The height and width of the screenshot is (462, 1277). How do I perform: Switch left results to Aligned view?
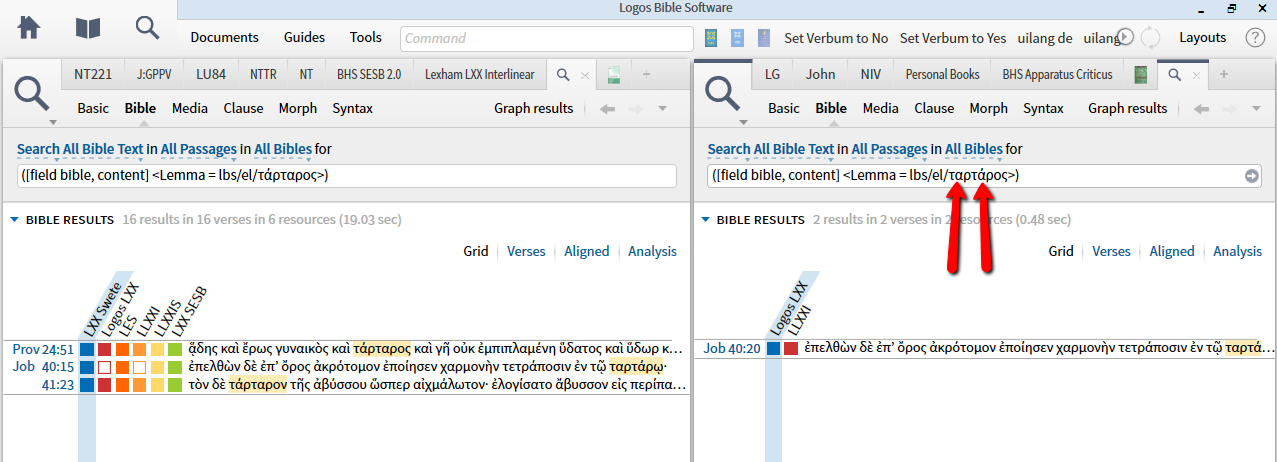pyautogui.click(x=587, y=252)
